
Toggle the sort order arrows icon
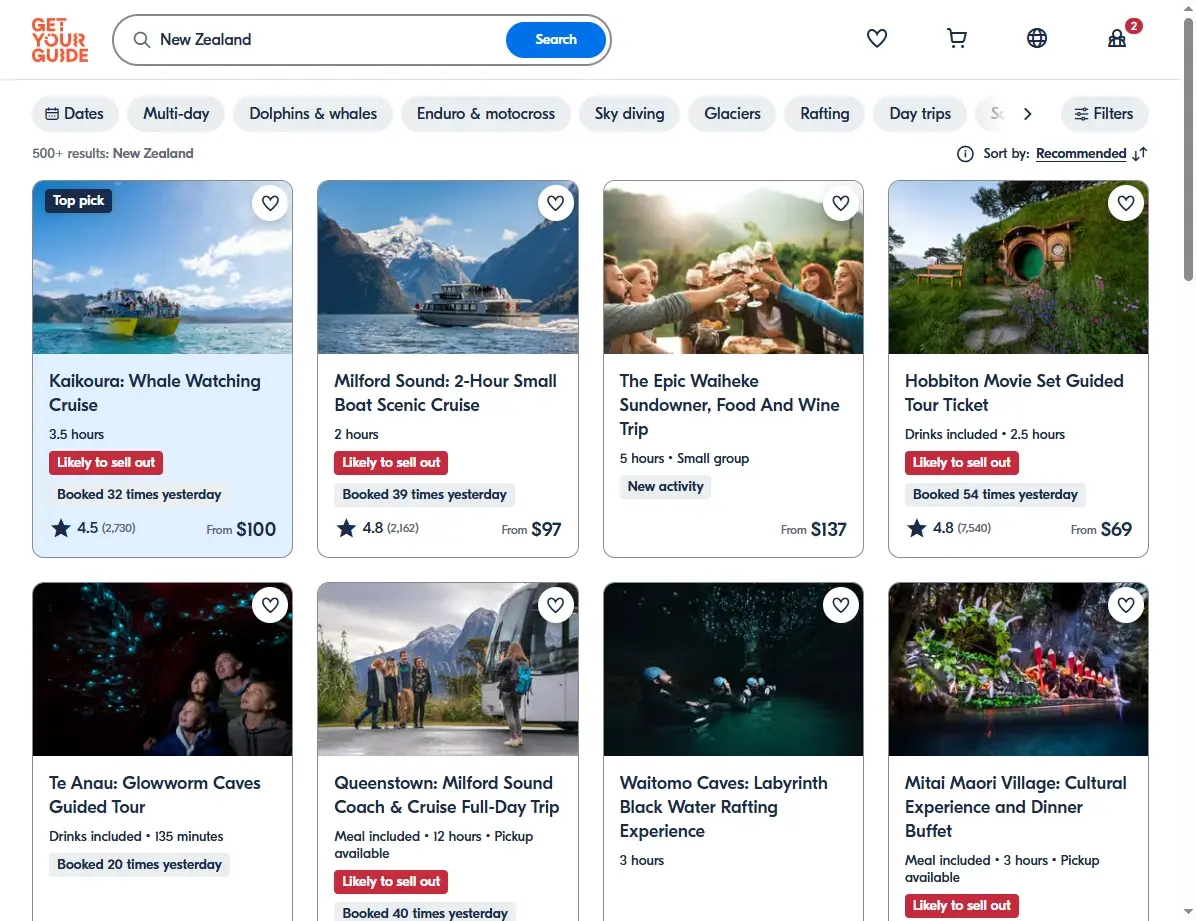coord(1140,154)
